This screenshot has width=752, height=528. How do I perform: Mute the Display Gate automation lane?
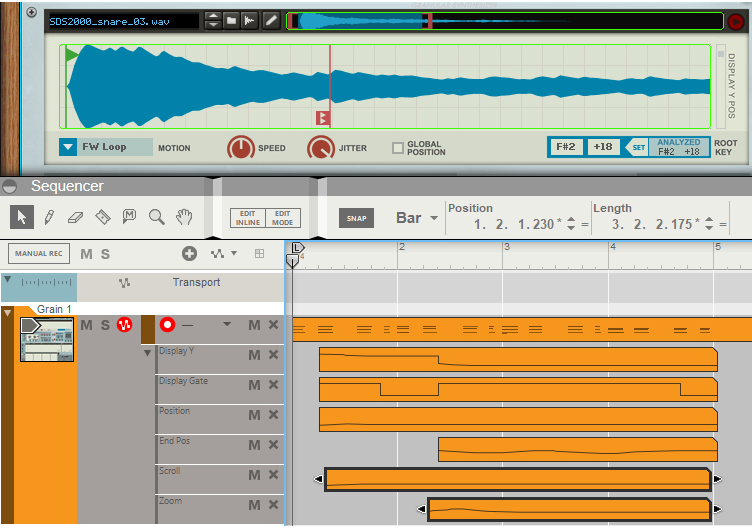254,385
